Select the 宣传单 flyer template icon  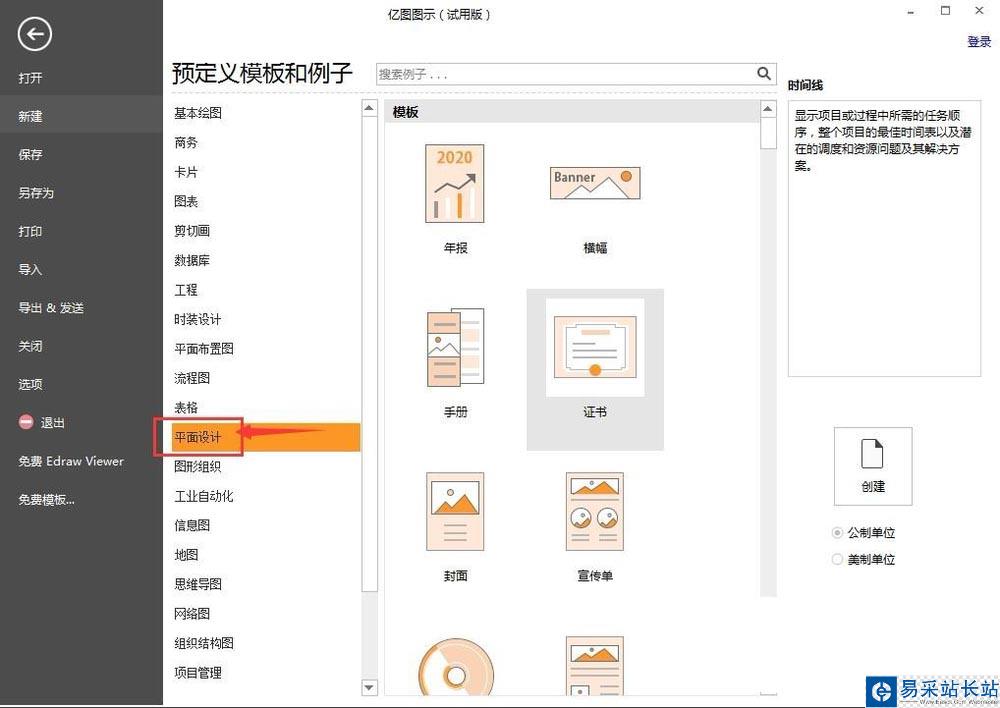click(594, 512)
